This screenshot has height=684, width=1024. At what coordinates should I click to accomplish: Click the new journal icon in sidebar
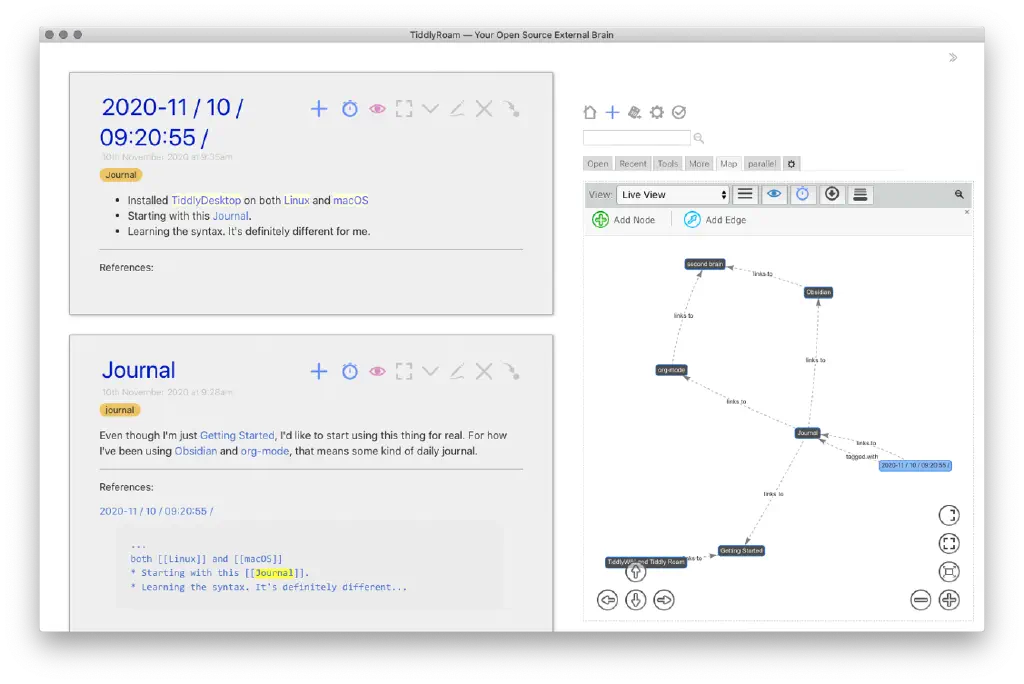(x=634, y=112)
